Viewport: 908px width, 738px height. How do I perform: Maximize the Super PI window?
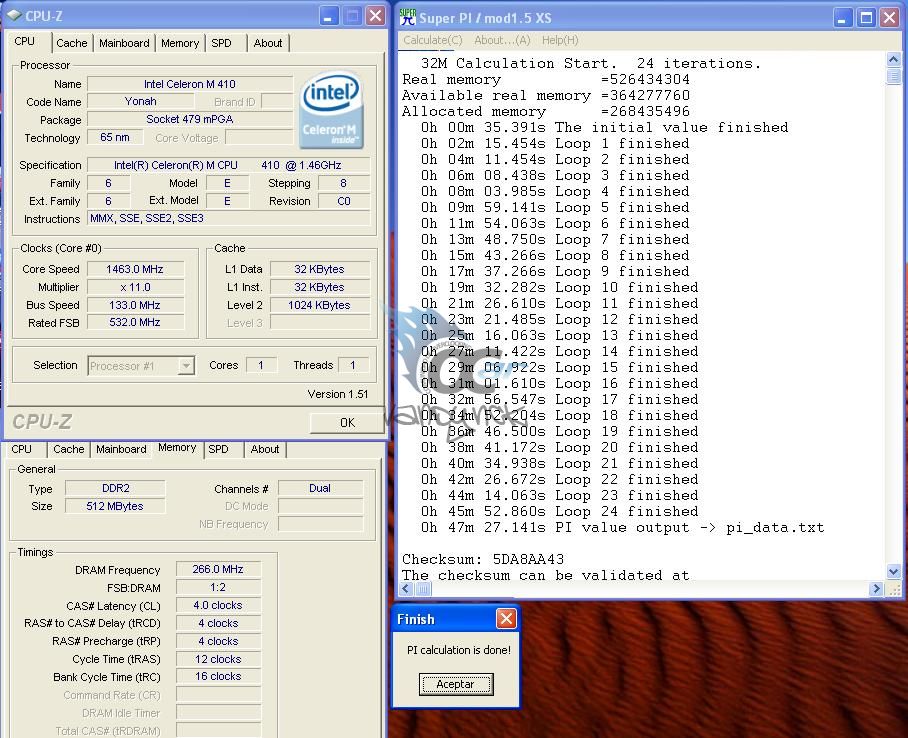tap(866, 18)
